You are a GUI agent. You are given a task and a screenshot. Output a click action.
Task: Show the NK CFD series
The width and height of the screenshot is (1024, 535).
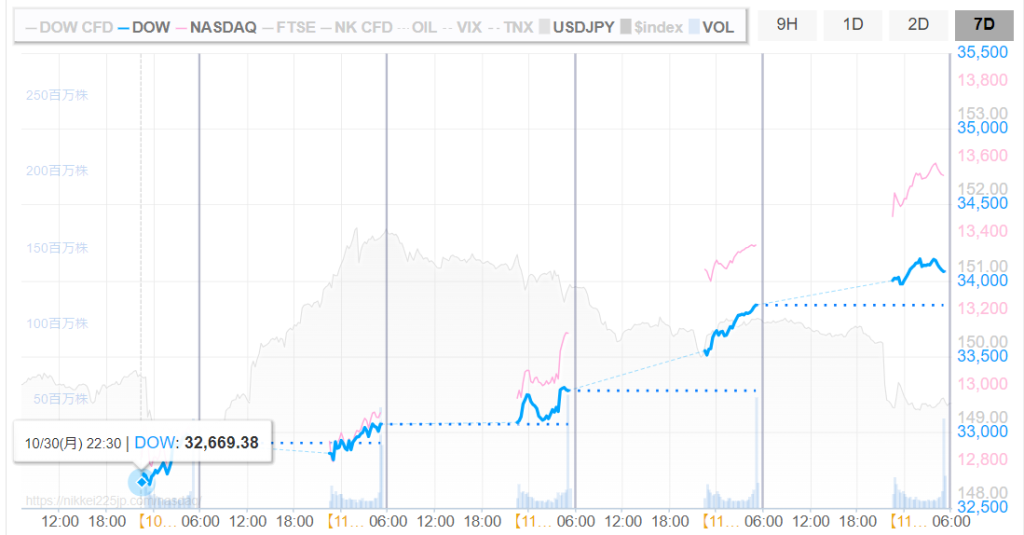tap(362, 27)
